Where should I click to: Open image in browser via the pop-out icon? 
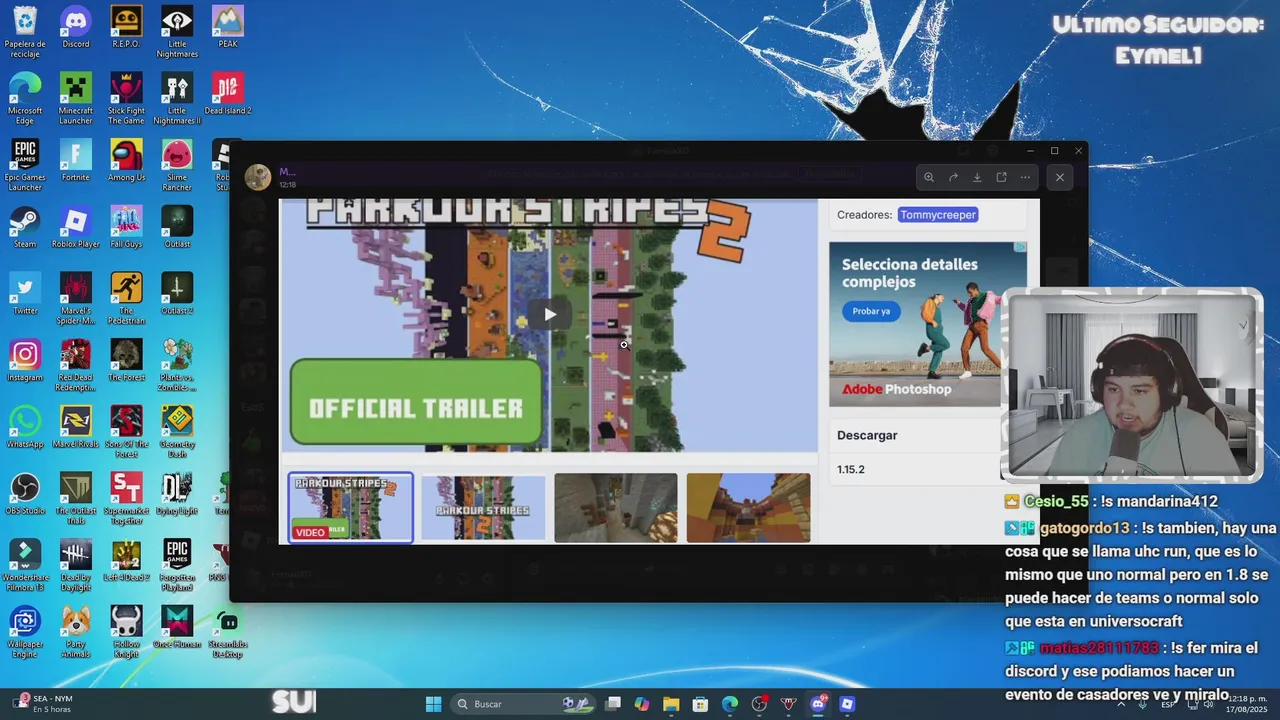point(1001,177)
